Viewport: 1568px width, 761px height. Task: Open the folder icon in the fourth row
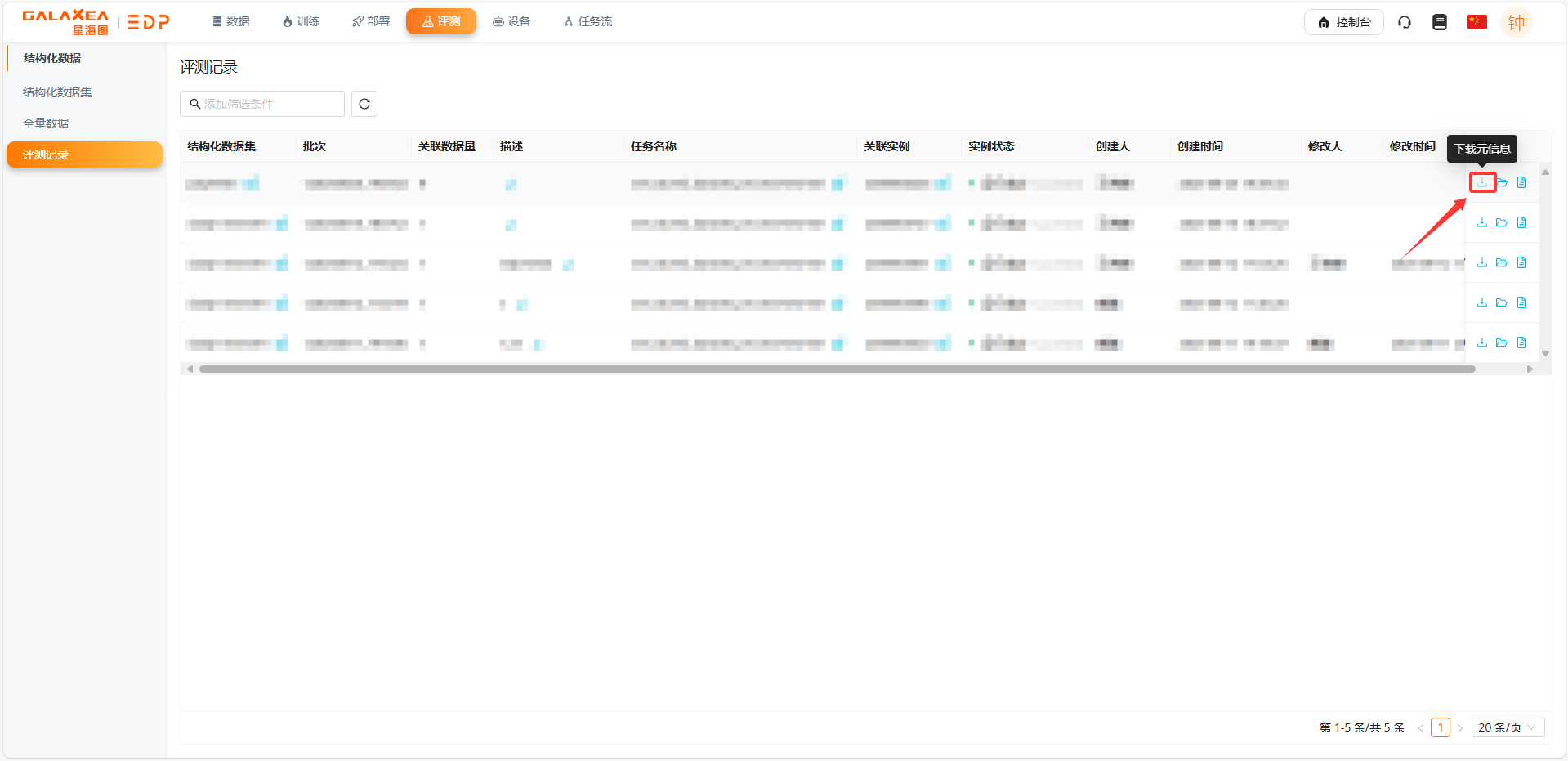(x=1502, y=302)
